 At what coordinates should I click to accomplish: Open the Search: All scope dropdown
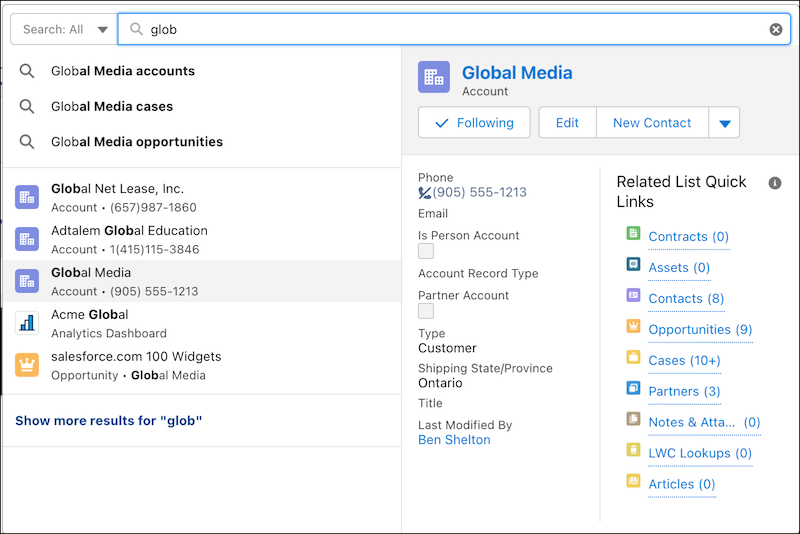pos(64,30)
